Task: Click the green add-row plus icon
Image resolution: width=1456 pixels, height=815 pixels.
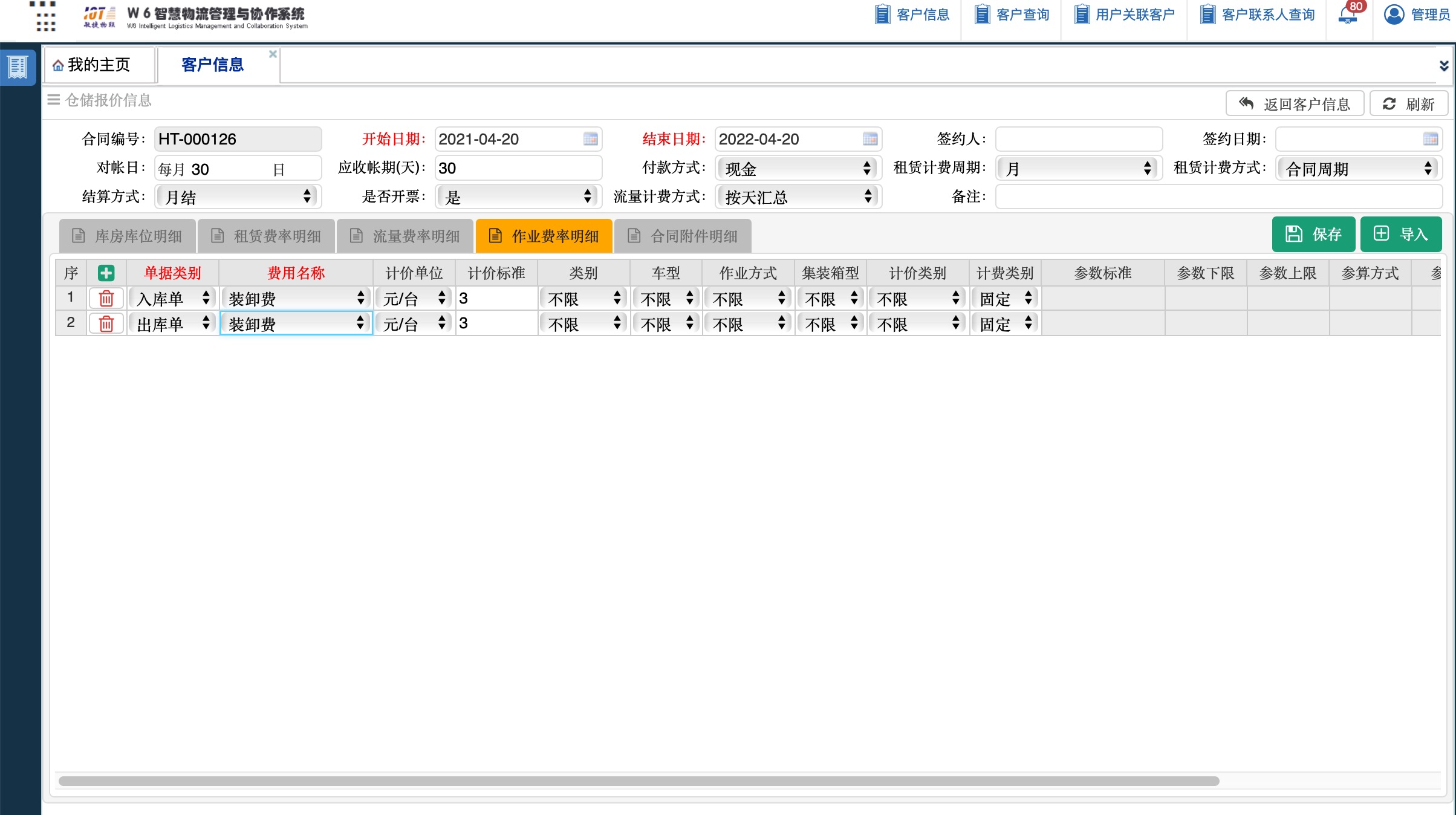Action: click(106, 273)
